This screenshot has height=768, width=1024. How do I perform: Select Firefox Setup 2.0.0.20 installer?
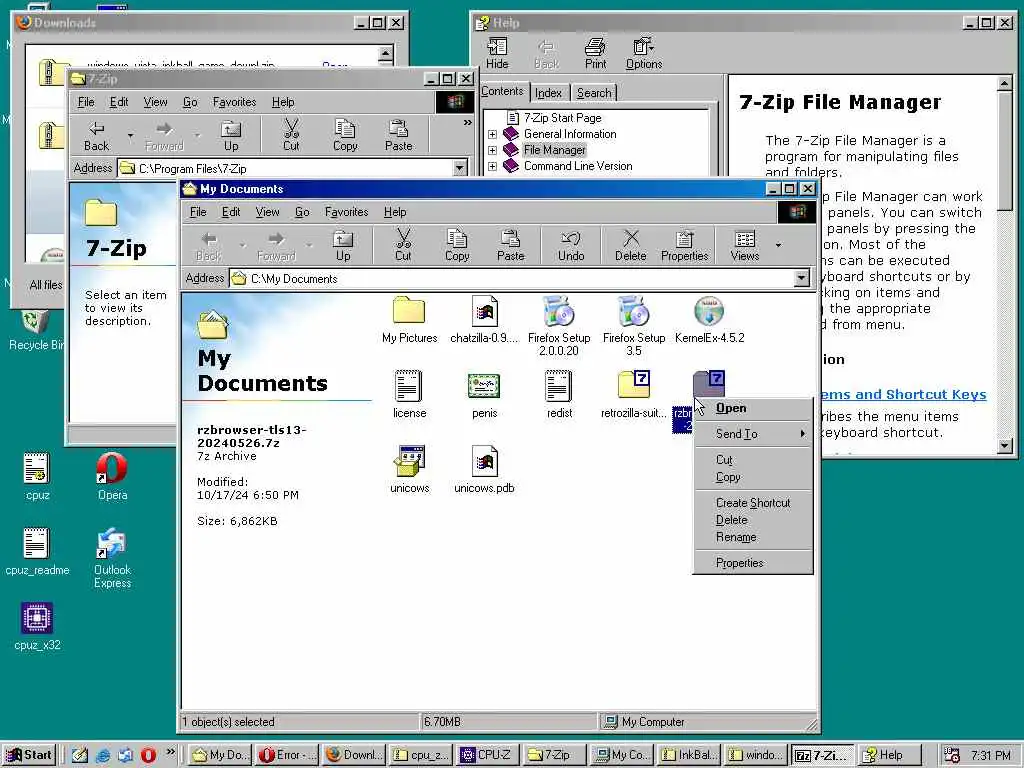(x=559, y=326)
